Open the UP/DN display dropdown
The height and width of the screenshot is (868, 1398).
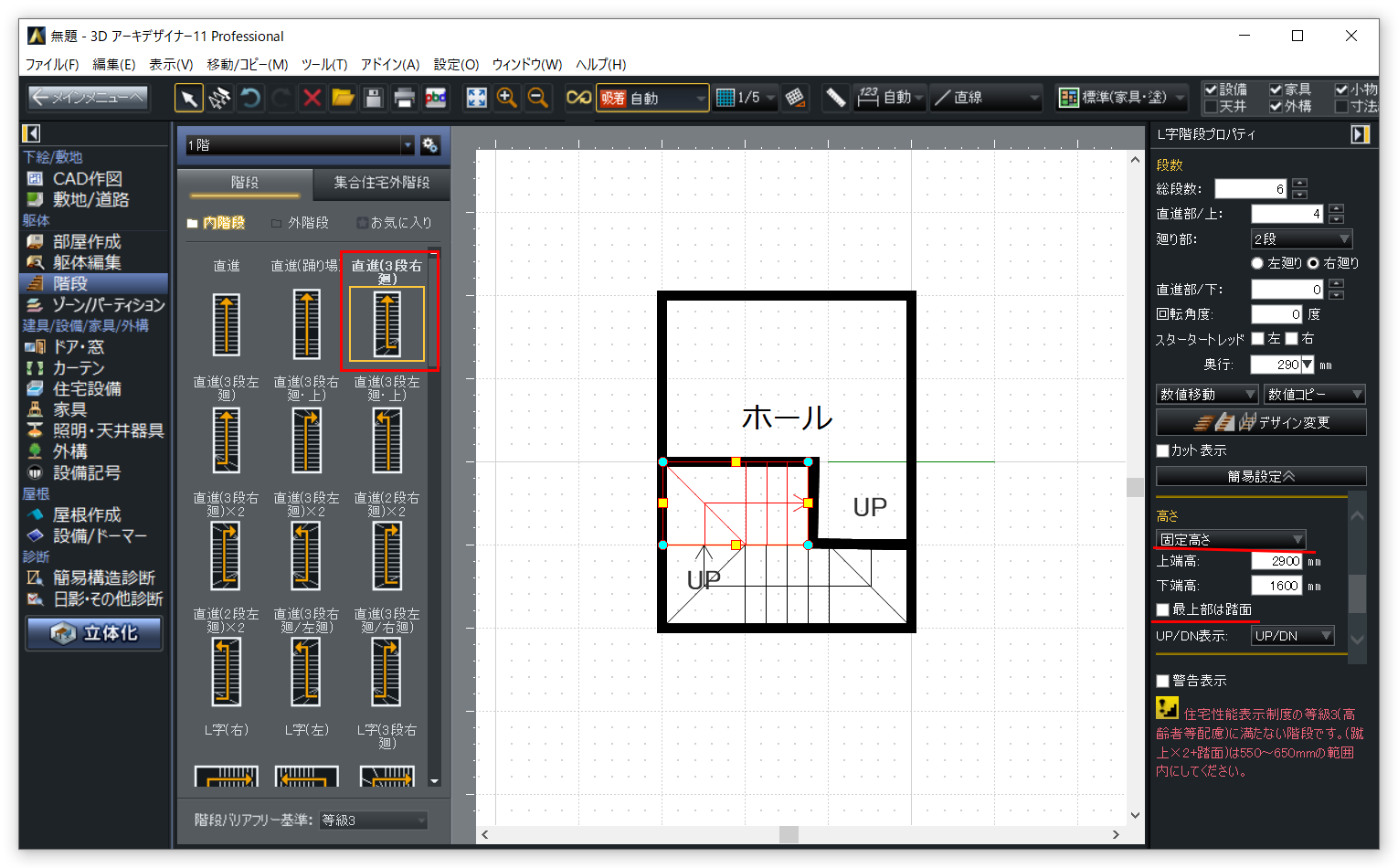(x=1292, y=636)
